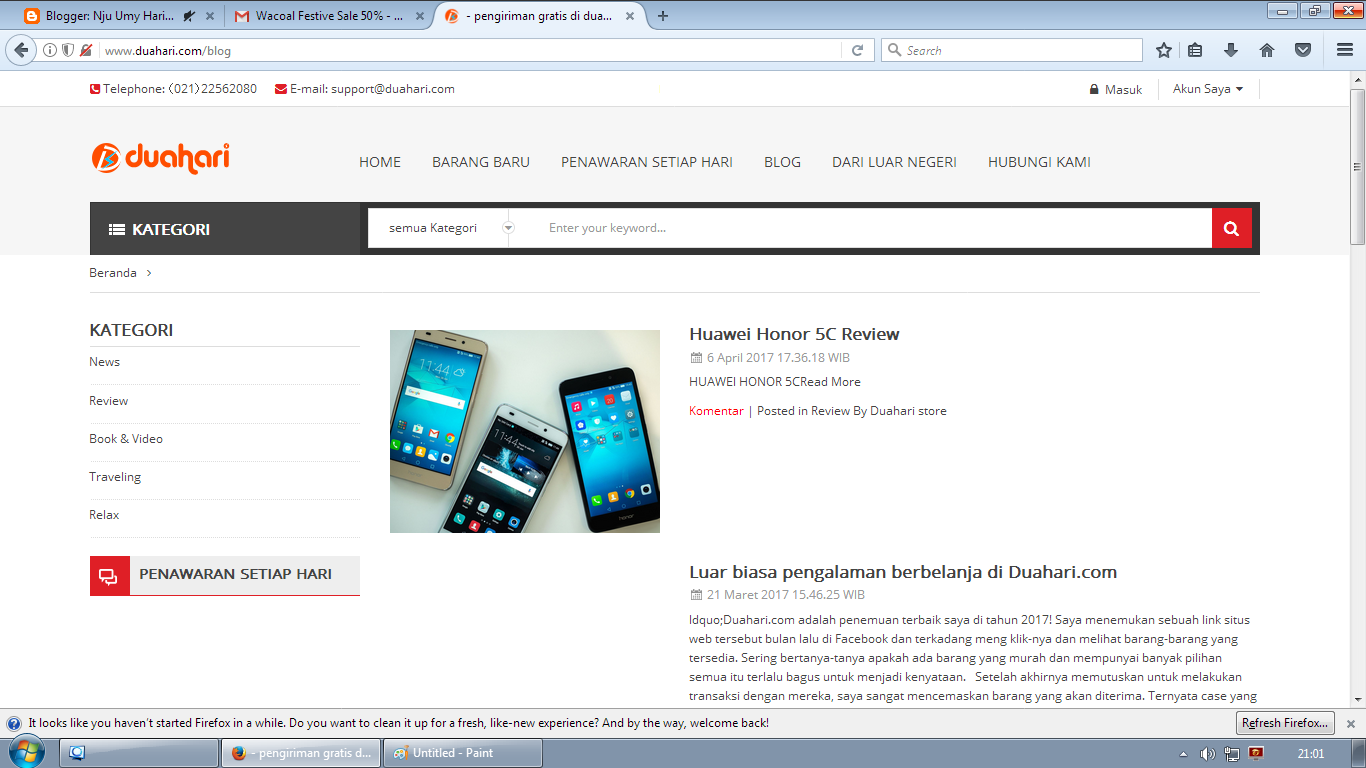Click the Firefox Search box
The width and height of the screenshot is (1366, 768).
[x=1011, y=50]
